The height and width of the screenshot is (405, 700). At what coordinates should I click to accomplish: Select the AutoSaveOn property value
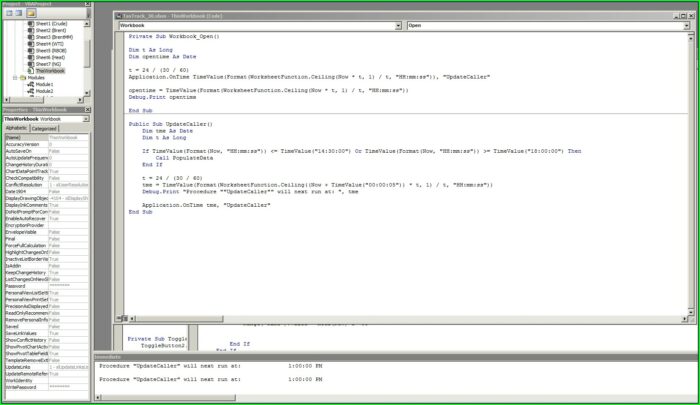(68, 151)
